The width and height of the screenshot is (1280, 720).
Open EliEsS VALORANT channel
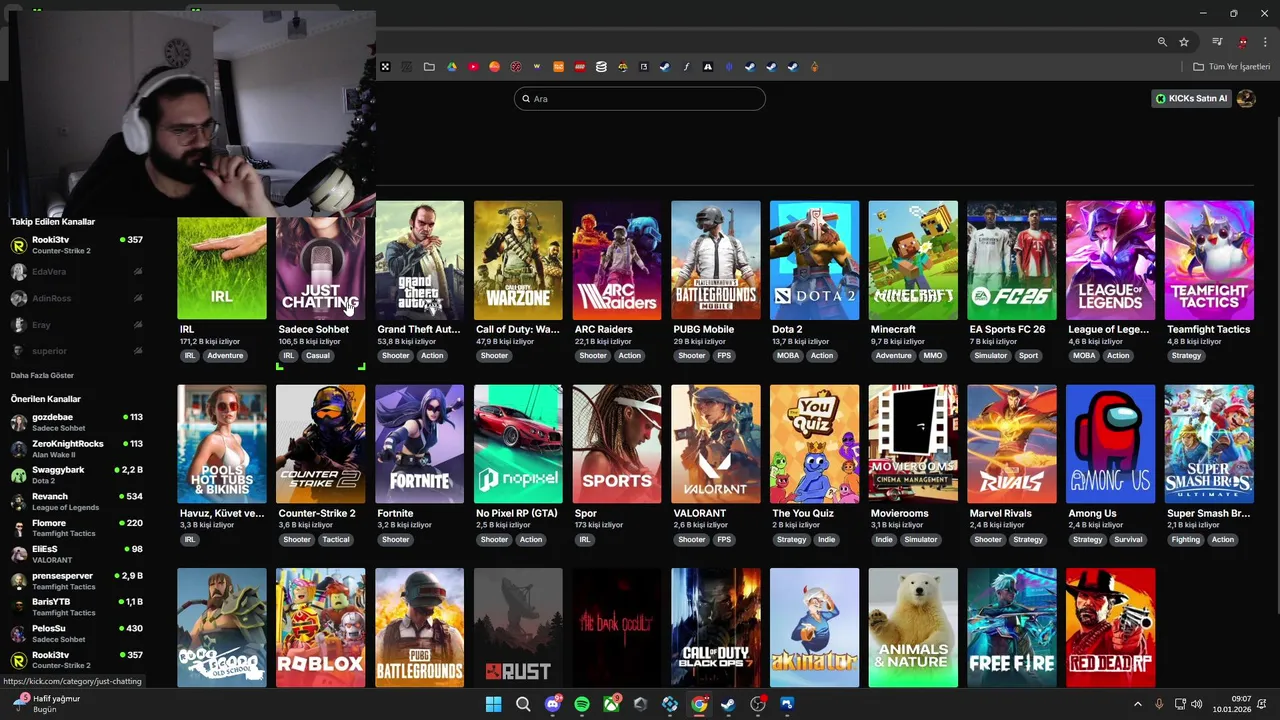(77, 554)
